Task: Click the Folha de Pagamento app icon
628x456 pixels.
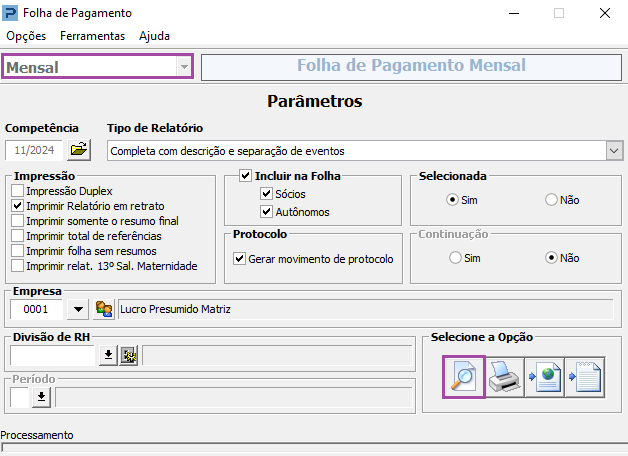Action: click(10, 13)
